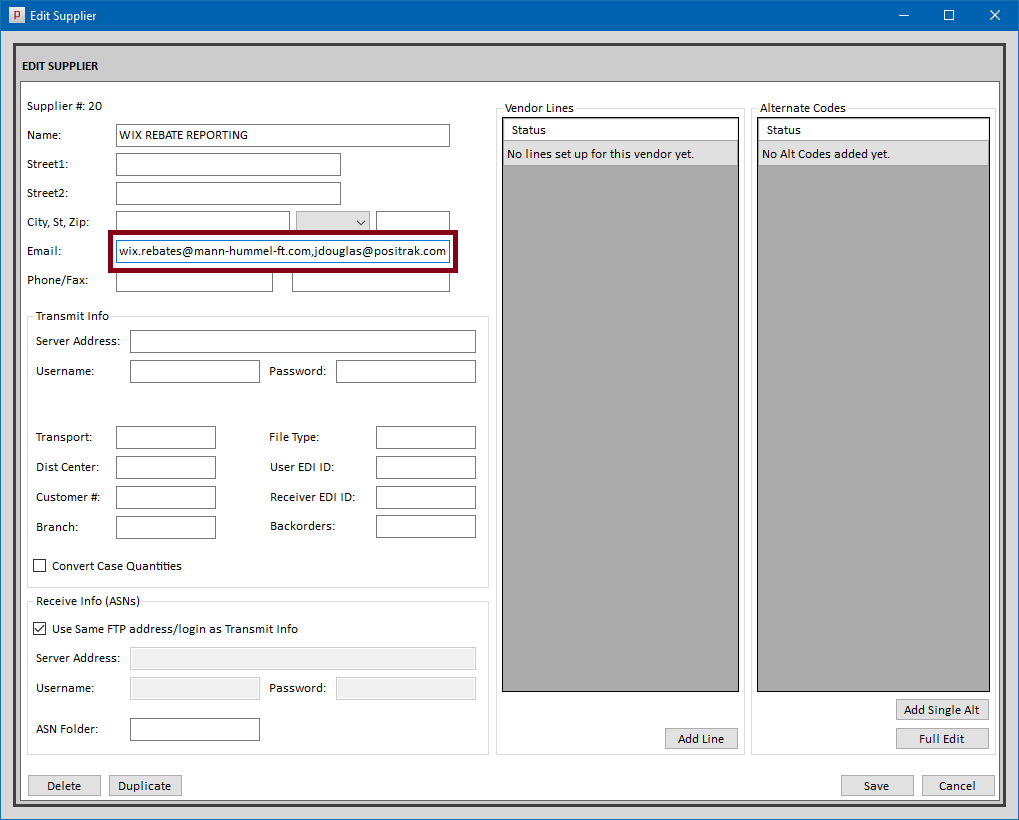Click the Street2 input field
This screenshot has width=1019, height=820.
[x=228, y=194]
